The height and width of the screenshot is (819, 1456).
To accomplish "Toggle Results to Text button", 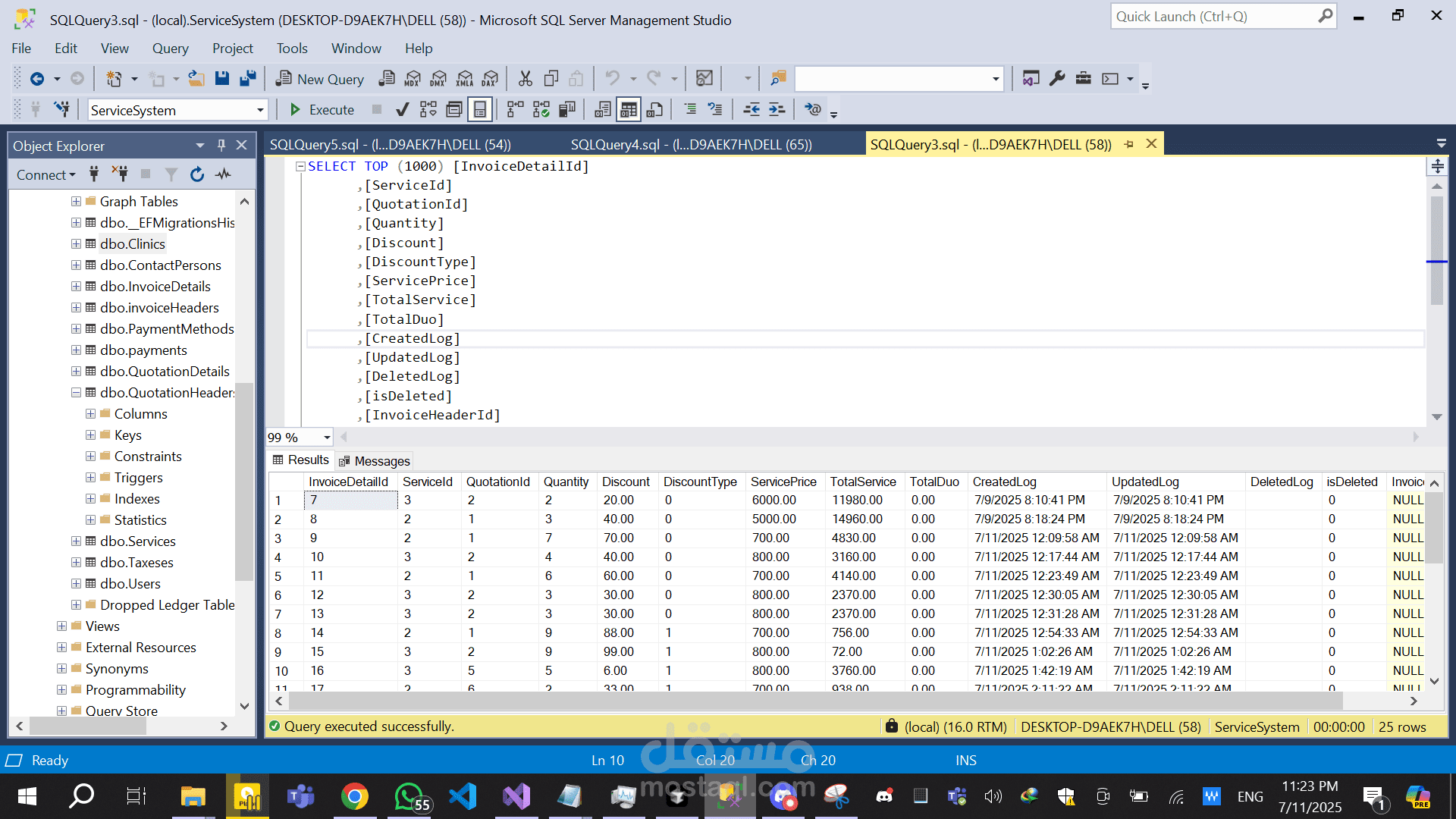I will [x=603, y=110].
